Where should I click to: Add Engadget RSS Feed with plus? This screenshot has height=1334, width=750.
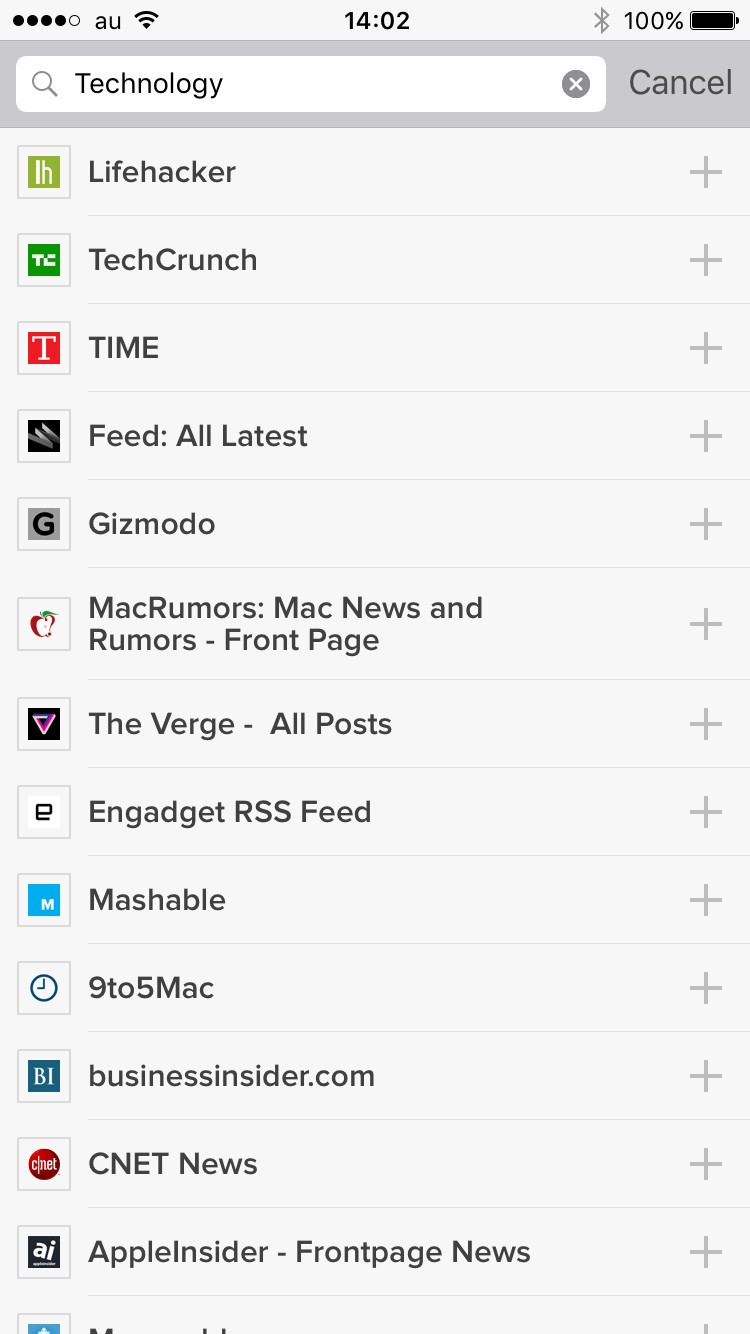point(706,812)
